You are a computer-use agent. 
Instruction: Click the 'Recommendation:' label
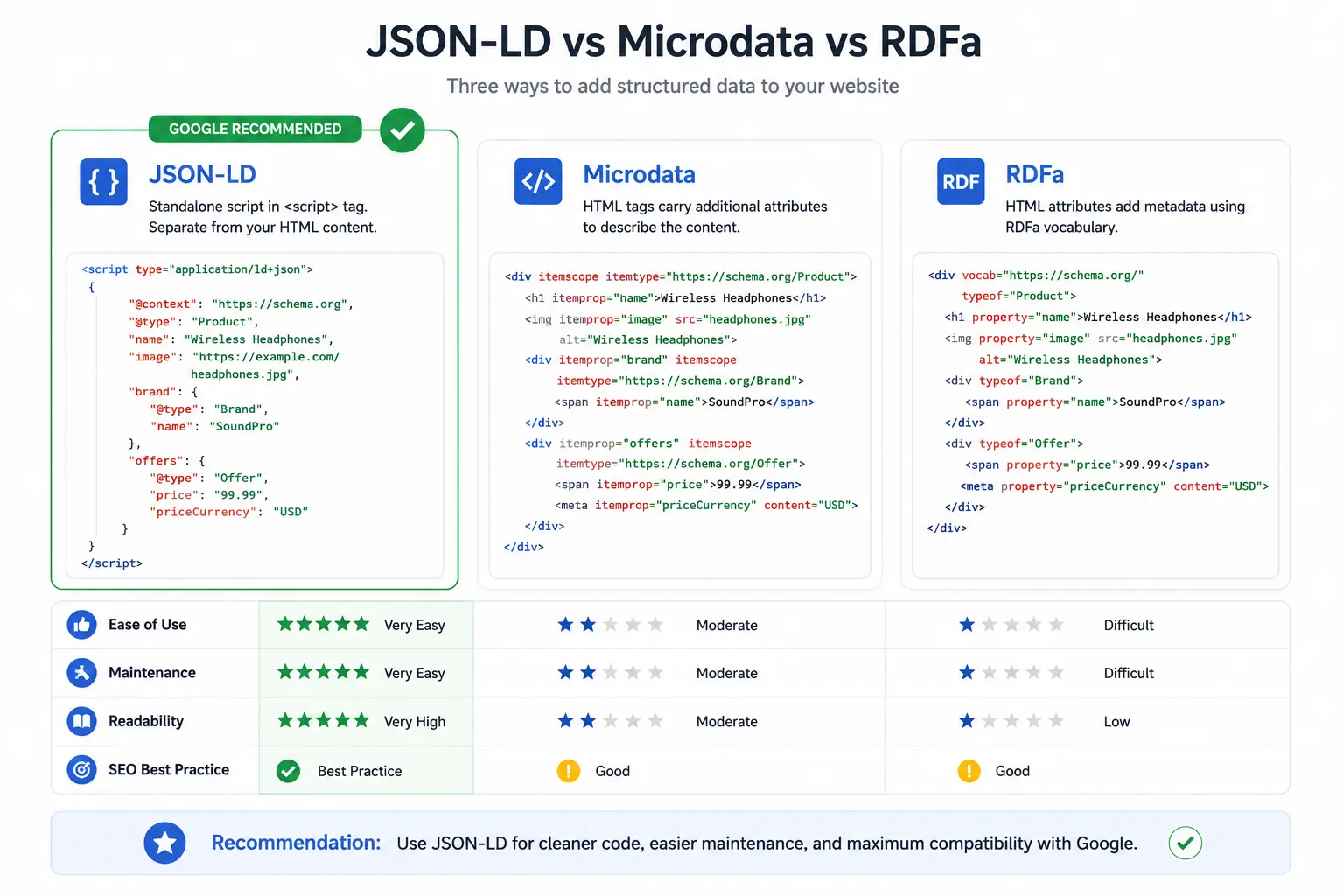click(x=296, y=843)
